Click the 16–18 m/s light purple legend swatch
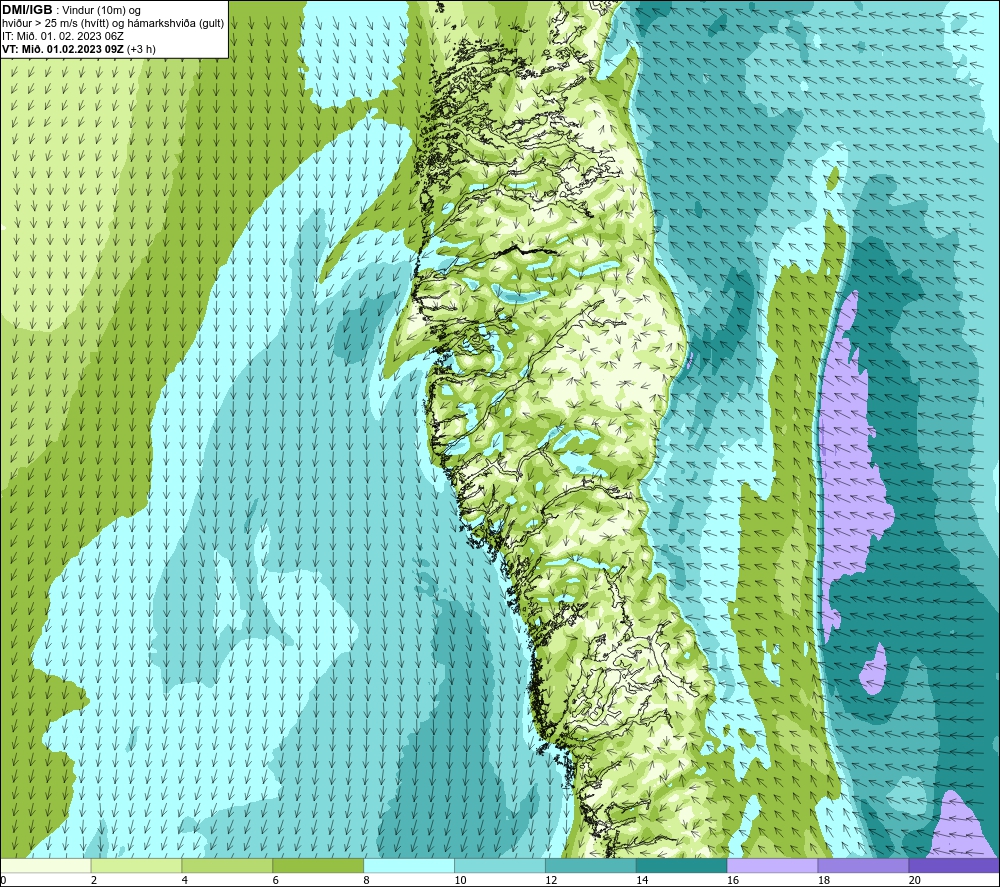Screen dimensions: 1000x887 (x=772, y=865)
